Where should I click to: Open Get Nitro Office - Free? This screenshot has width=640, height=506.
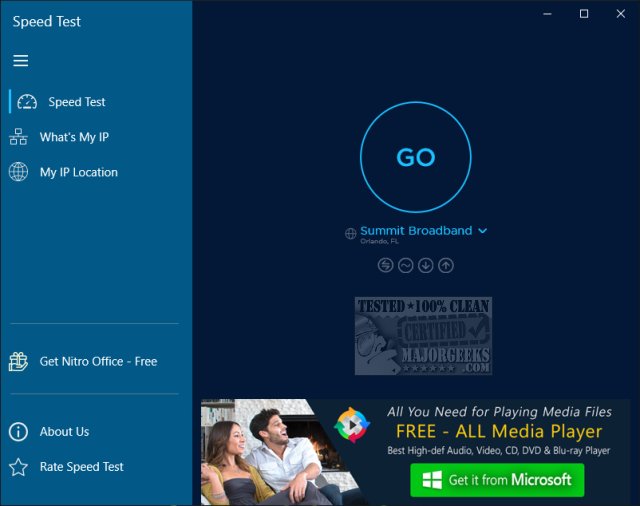tap(96, 362)
